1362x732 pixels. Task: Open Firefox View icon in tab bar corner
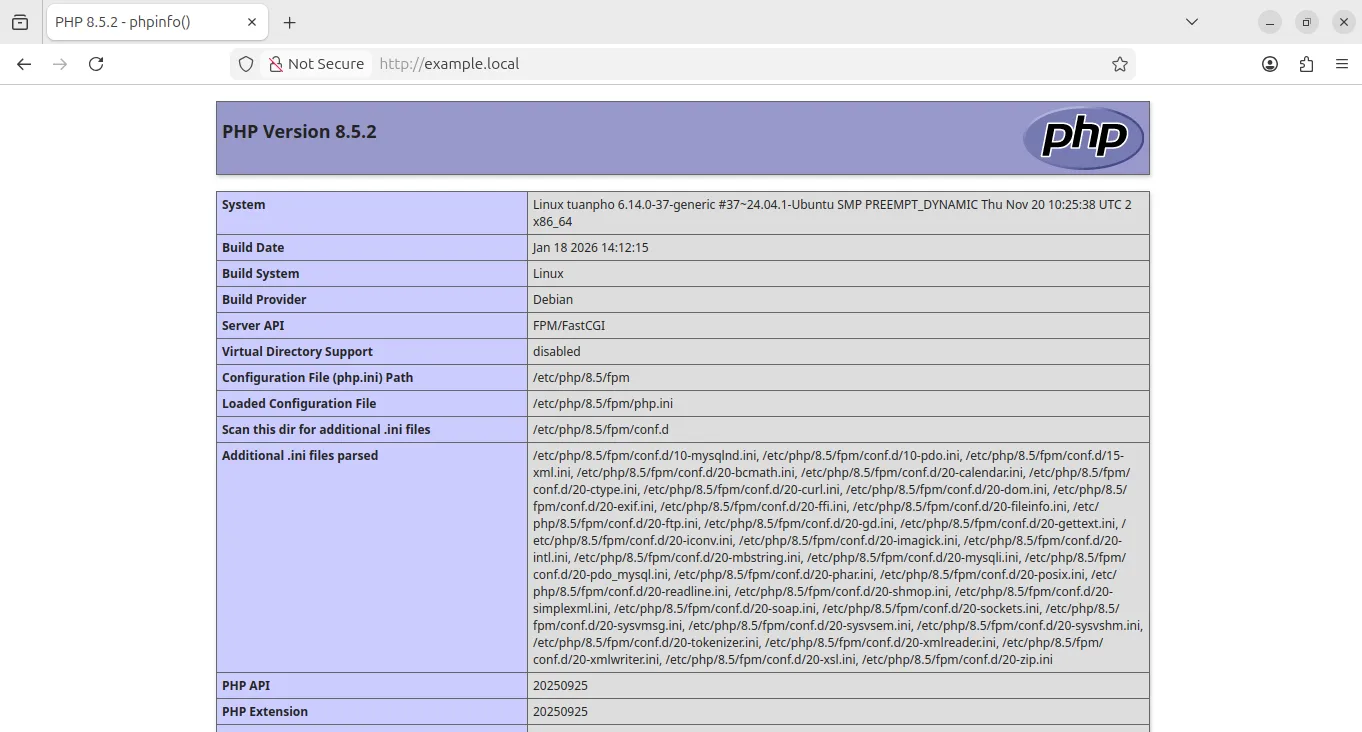coord(20,21)
